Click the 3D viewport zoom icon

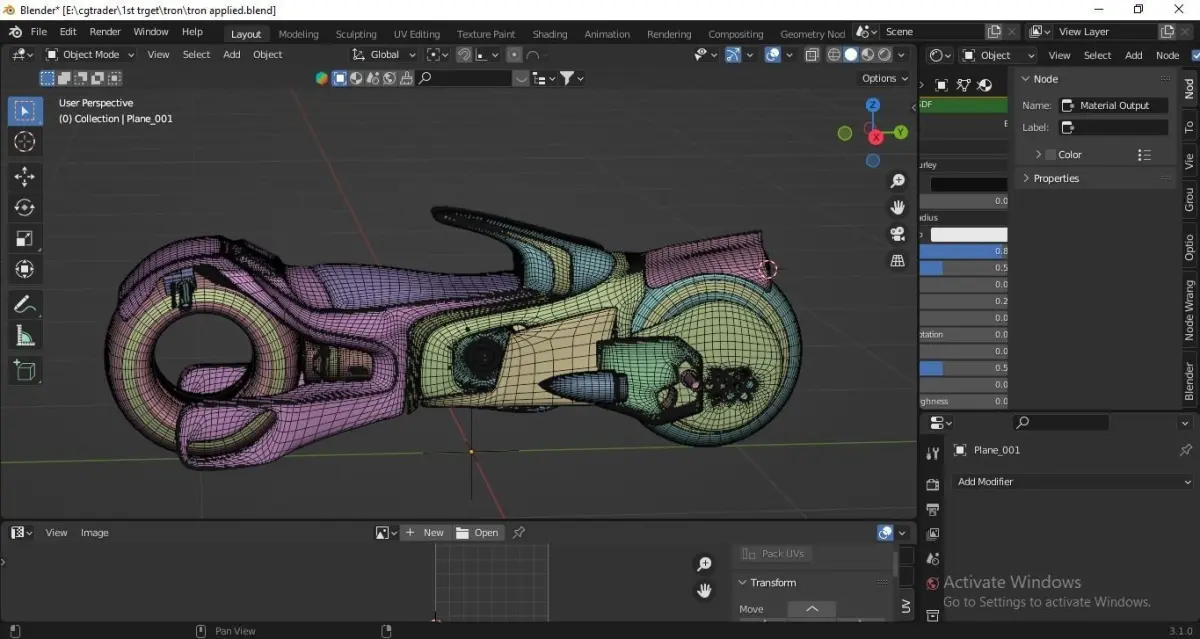[897, 181]
